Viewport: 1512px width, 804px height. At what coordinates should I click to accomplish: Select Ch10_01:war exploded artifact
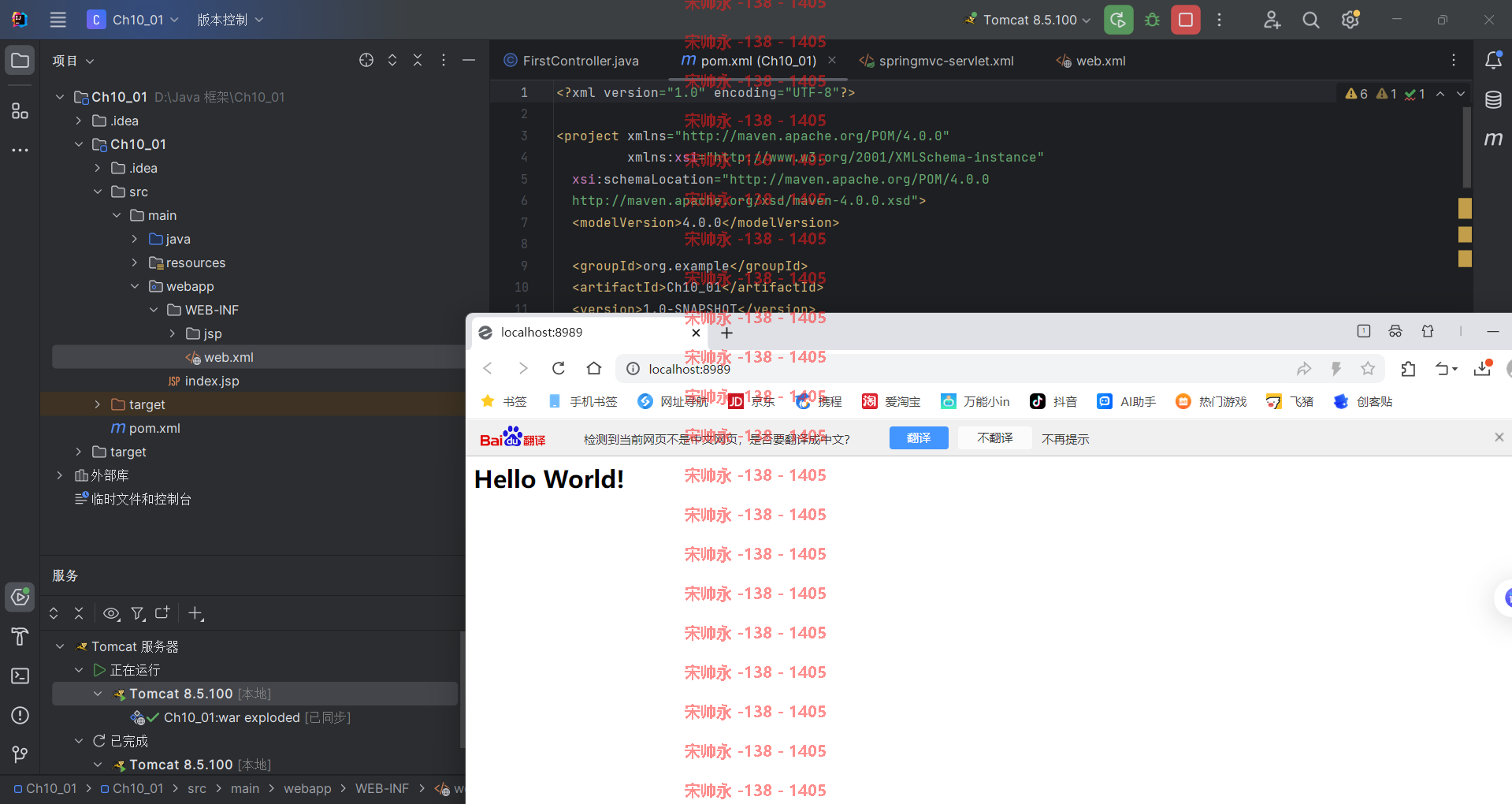[240, 717]
